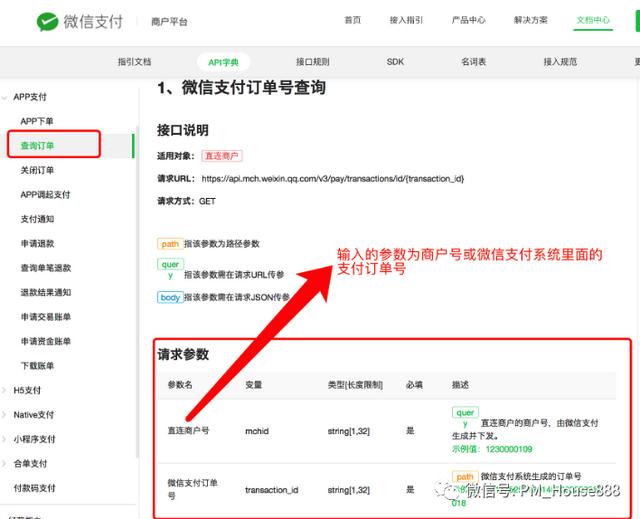Image resolution: width=640 pixels, height=519 pixels.
Task: Open the 产品中心 dropdown menu
Action: 467,21
